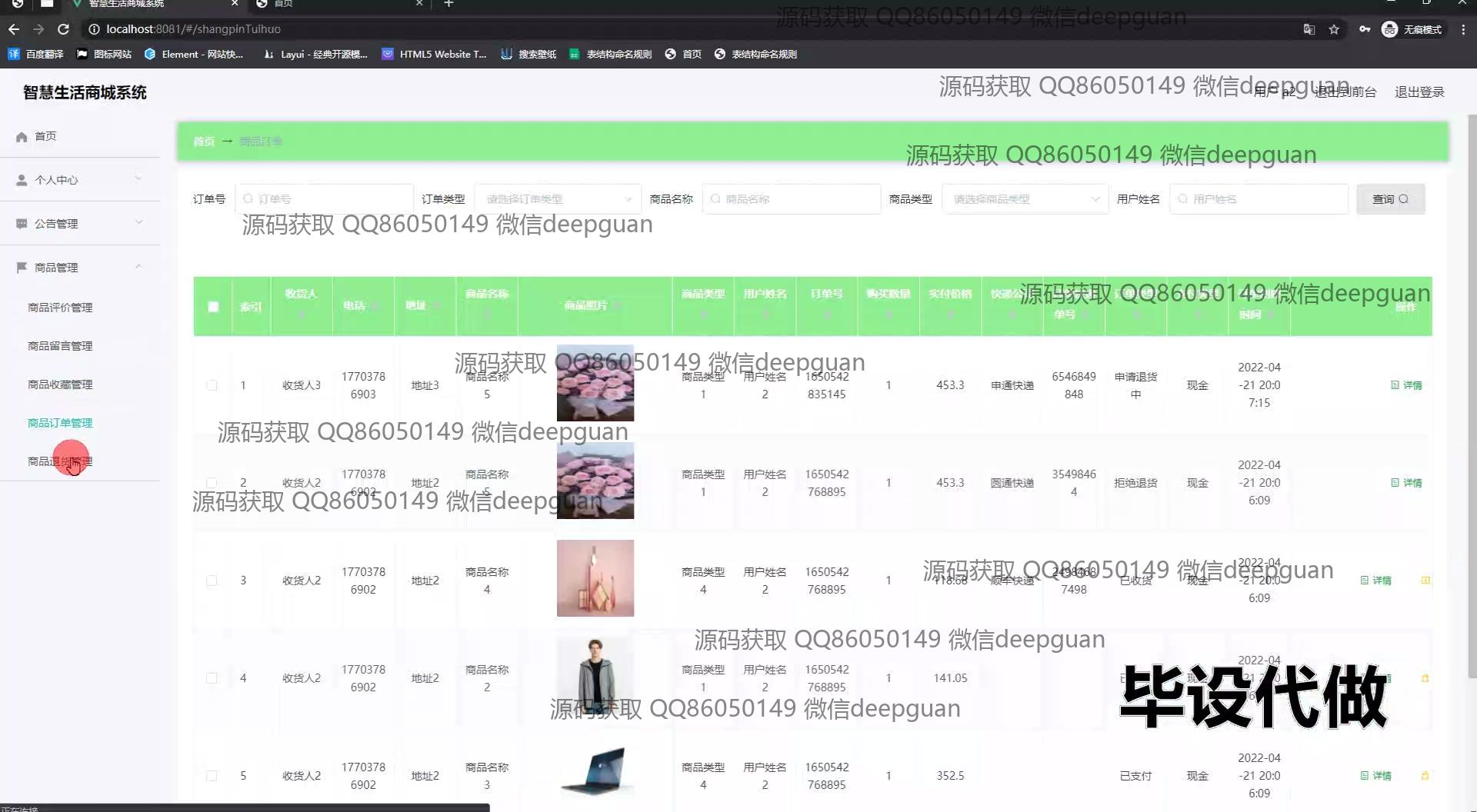The height and width of the screenshot is (812, 1477).
Task: Click the translate page icon in address bar
Action: point(1309,29)
